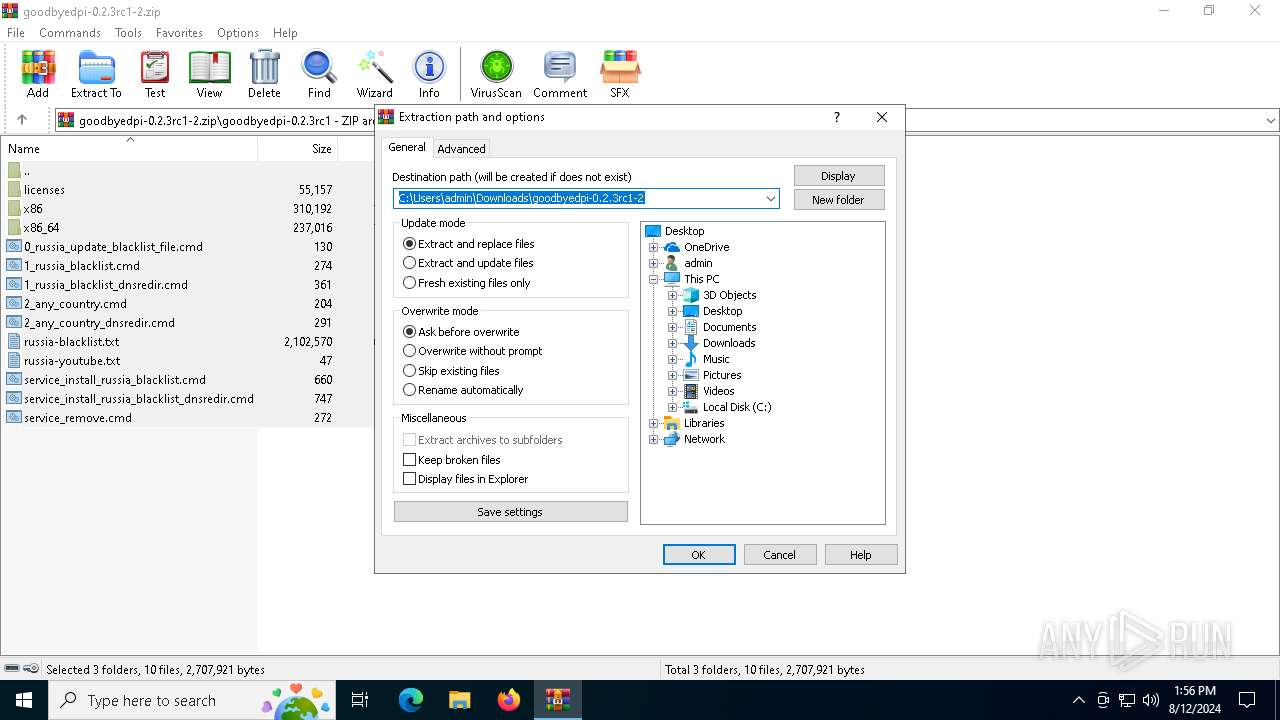This screenshot has height=720, width=1280.
Task: Expand Network tree node
Action: click(653, 439)
